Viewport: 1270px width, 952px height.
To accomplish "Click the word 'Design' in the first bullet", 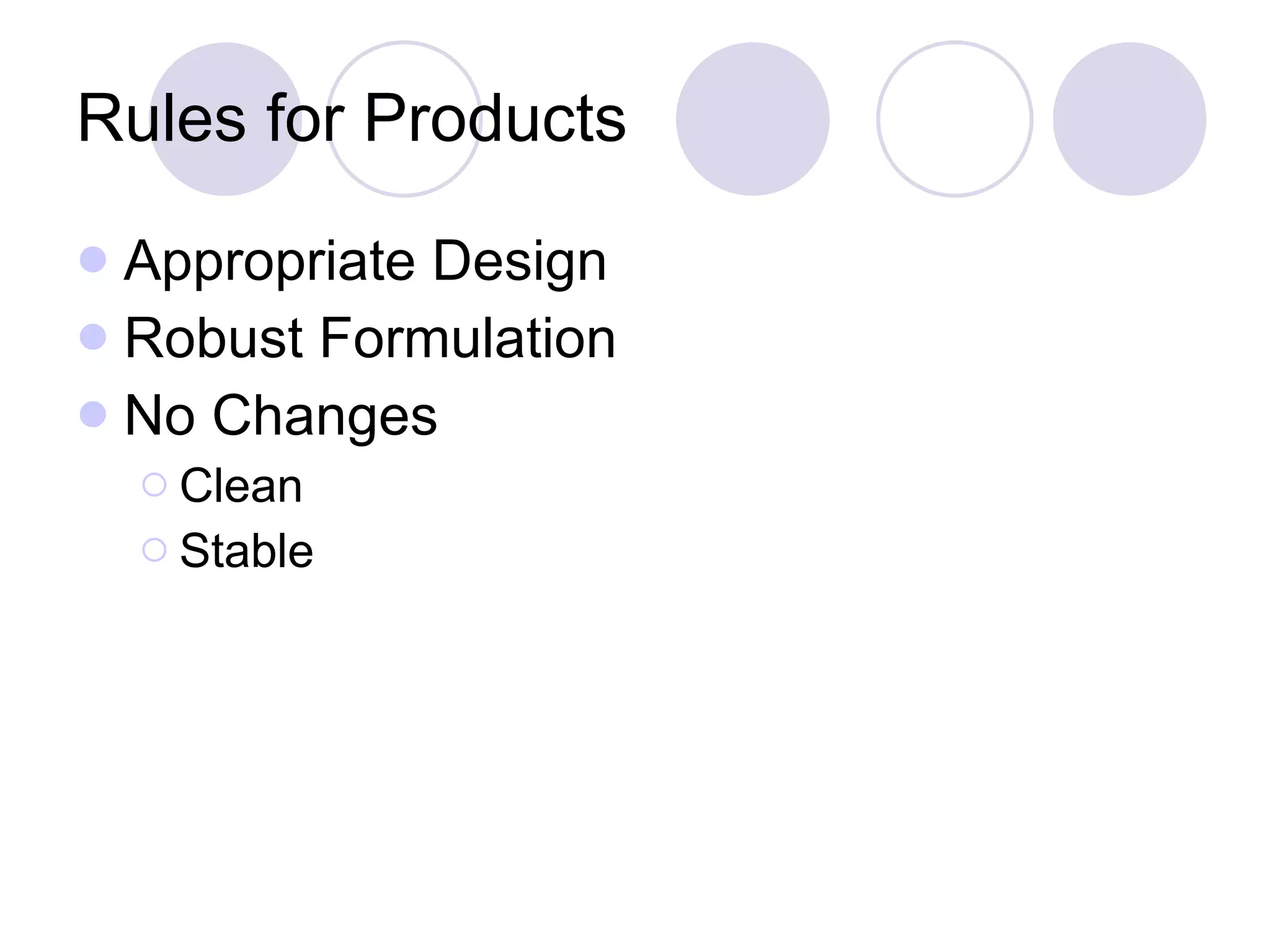I will point(520,262).
